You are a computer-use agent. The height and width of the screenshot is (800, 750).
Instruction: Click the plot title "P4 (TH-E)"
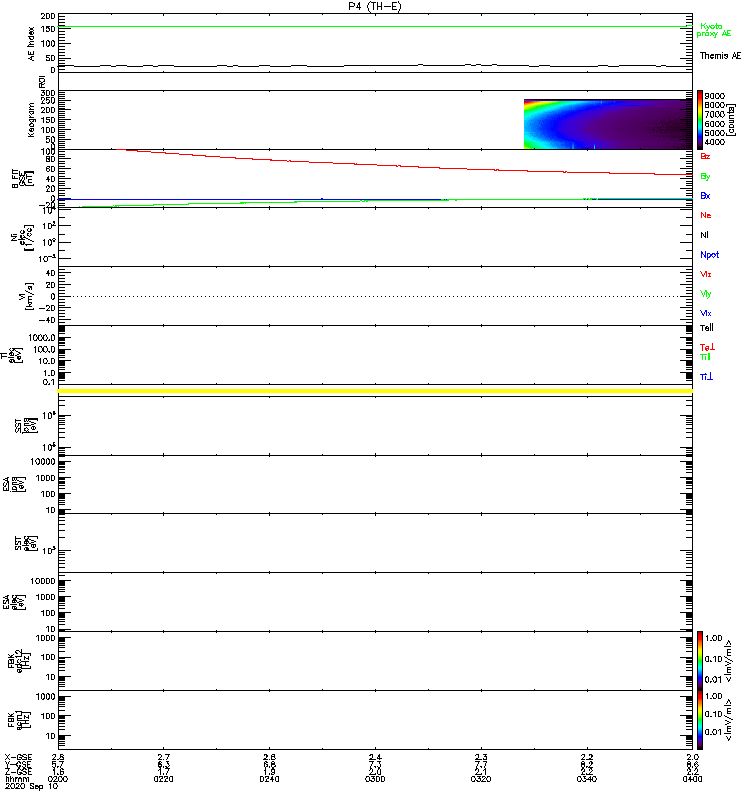coord(374,6)
